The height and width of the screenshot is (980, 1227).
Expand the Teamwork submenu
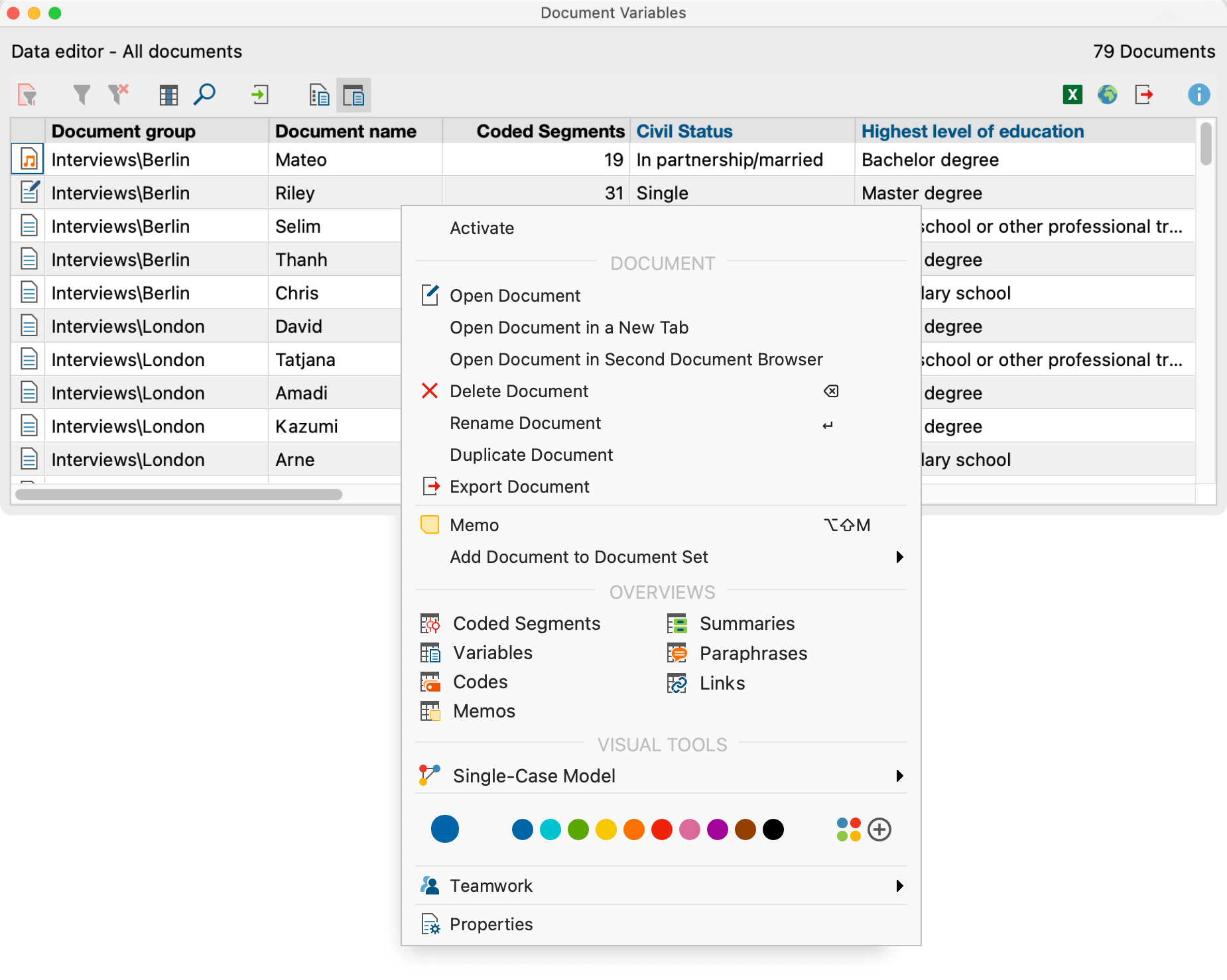(x=491, y=885)
